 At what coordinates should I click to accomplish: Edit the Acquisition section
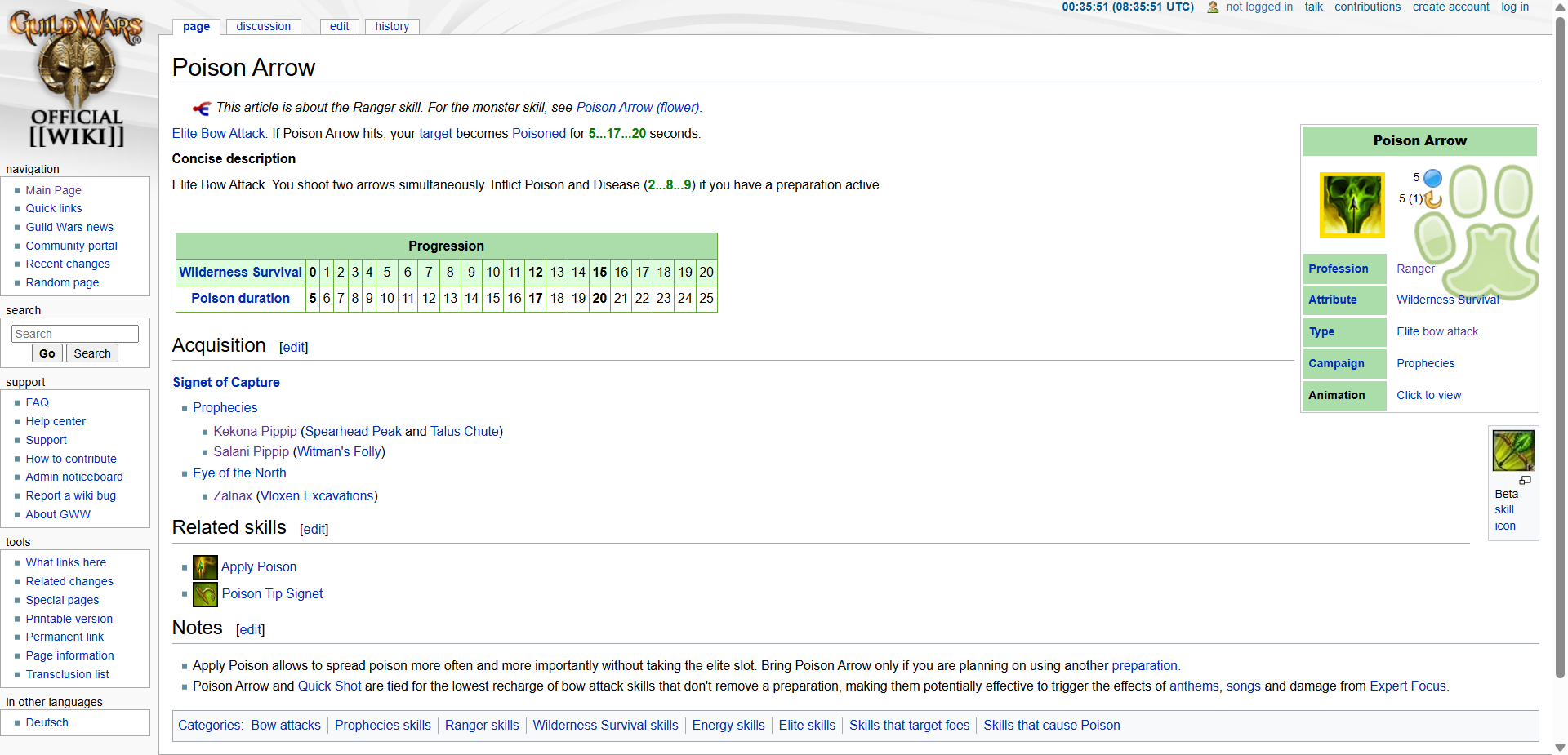click(x=293, y=347)
